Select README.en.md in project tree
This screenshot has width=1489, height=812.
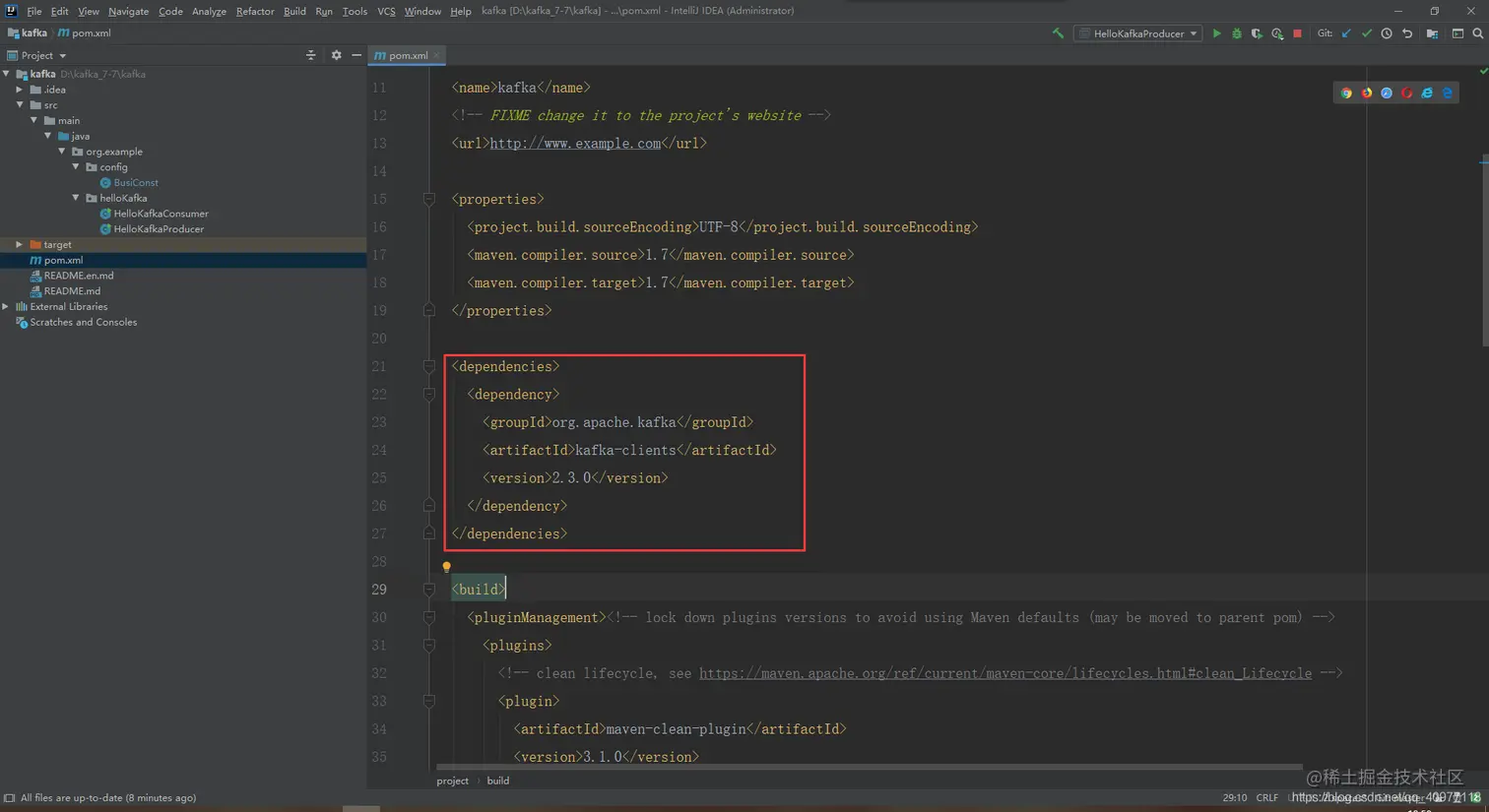(79, 276)
